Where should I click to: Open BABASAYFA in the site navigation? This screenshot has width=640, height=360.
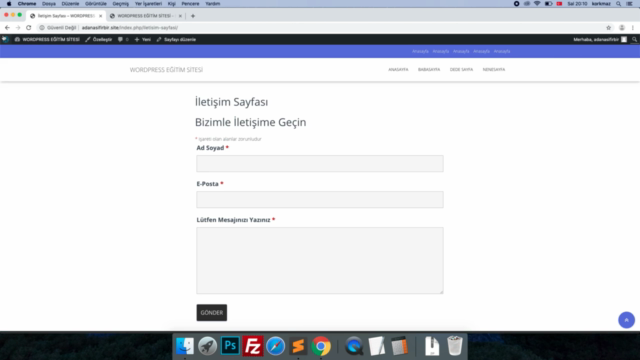(429, 69)
